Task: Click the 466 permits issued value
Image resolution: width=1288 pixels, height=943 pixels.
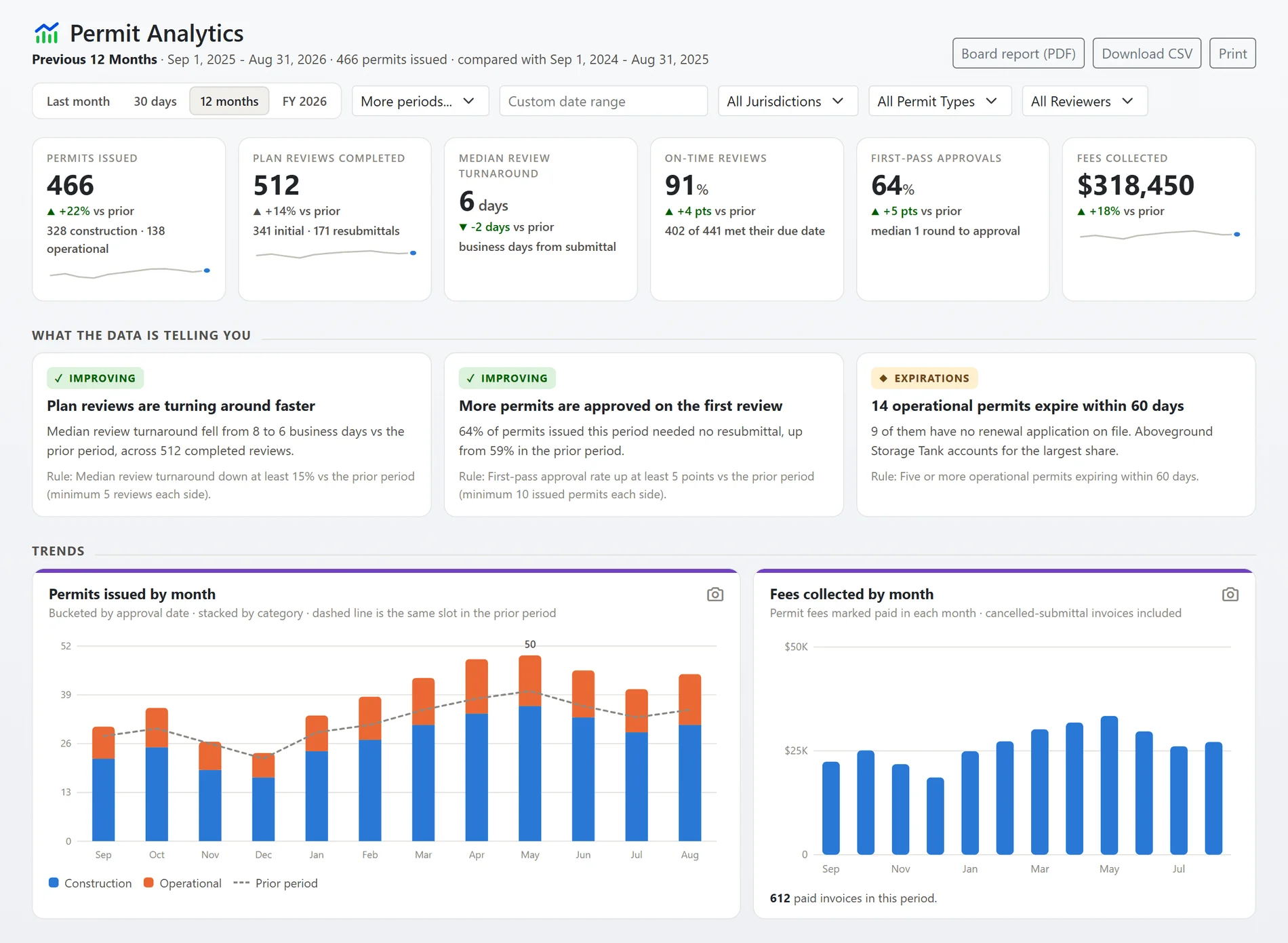Action: click(x=71, y=185)
